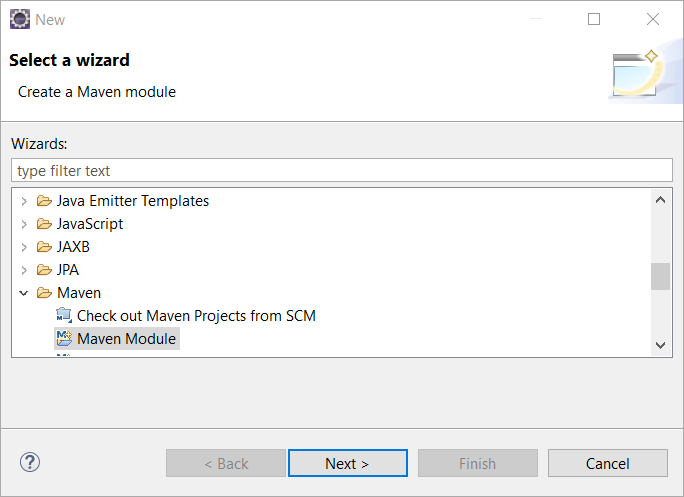Select the Maven Module wizard entry
The height and width of the screenshot is (497, 684).
click(x=126, y=339)
